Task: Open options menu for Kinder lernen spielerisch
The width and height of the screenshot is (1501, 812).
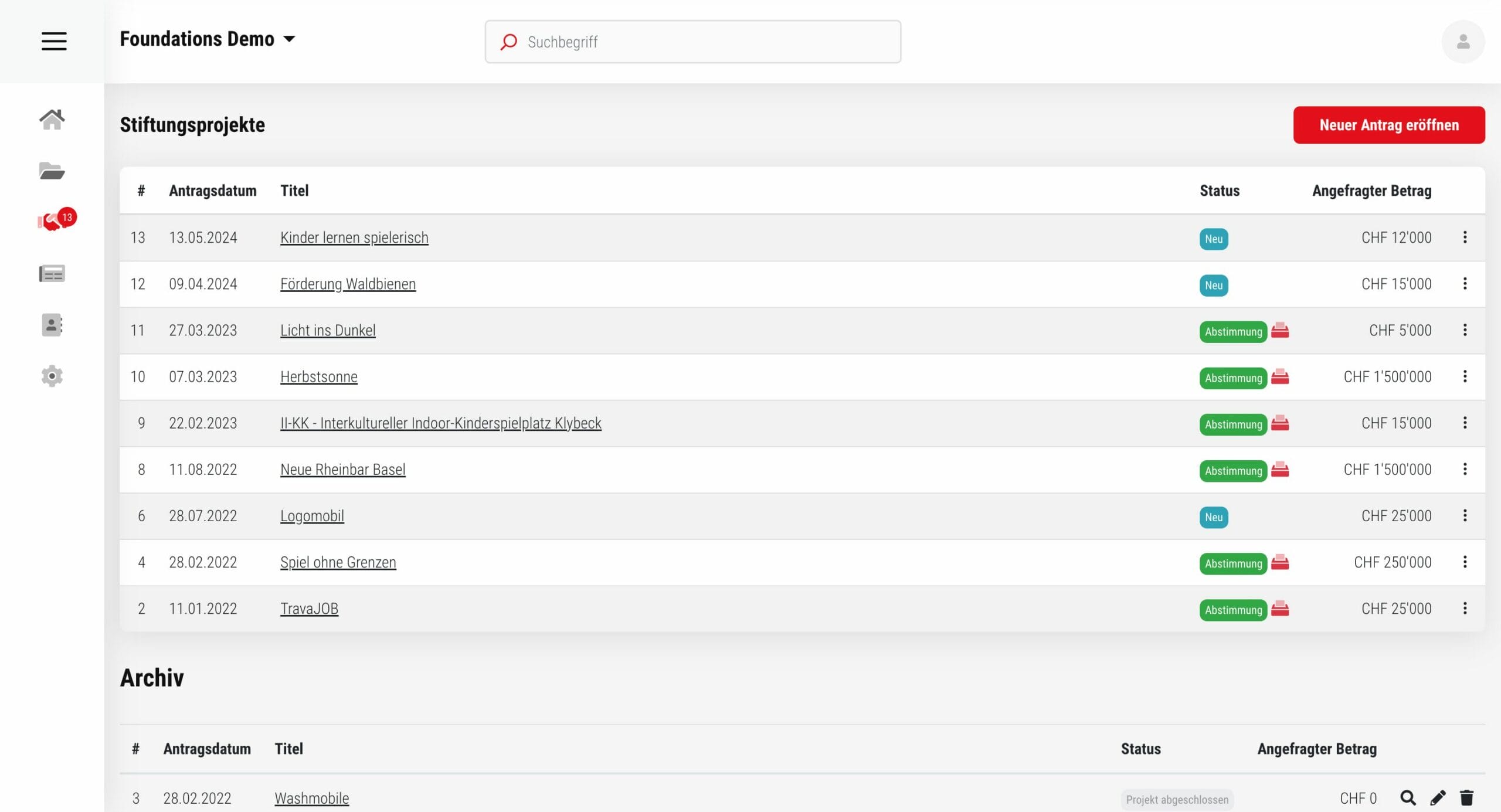Action: click(x=1464, y=237)
